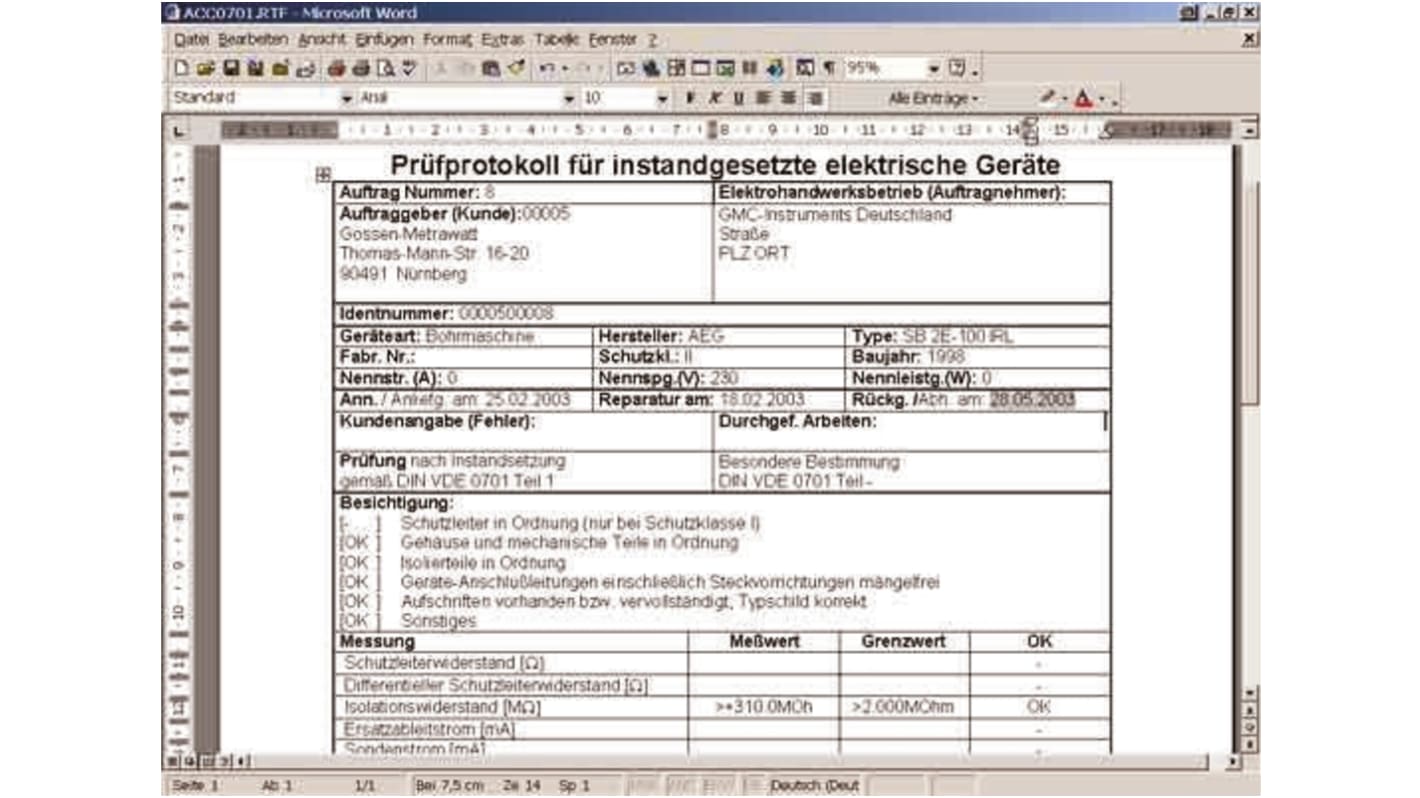
Task: Click the Columns toolbar icon
Action: pos(748,68)
